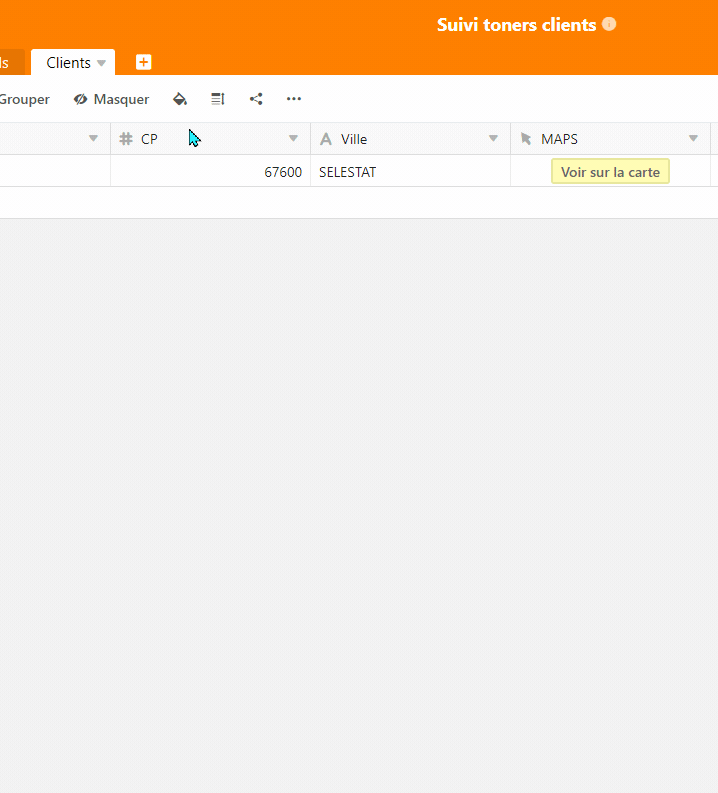The width and height of the screenshot is (718, 793).
Task: Open dropdown arrow on Clients tab
Action: [101, 63]
